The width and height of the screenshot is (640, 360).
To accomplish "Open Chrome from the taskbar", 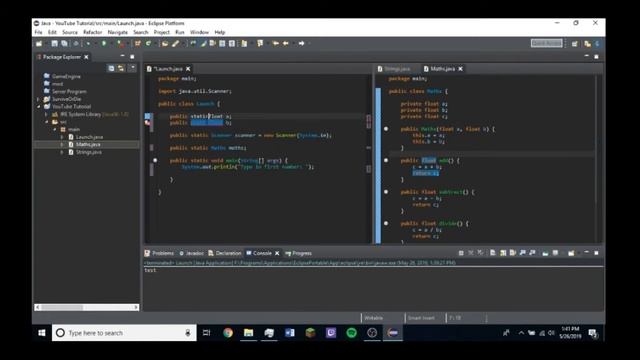I will pos(228,333).
